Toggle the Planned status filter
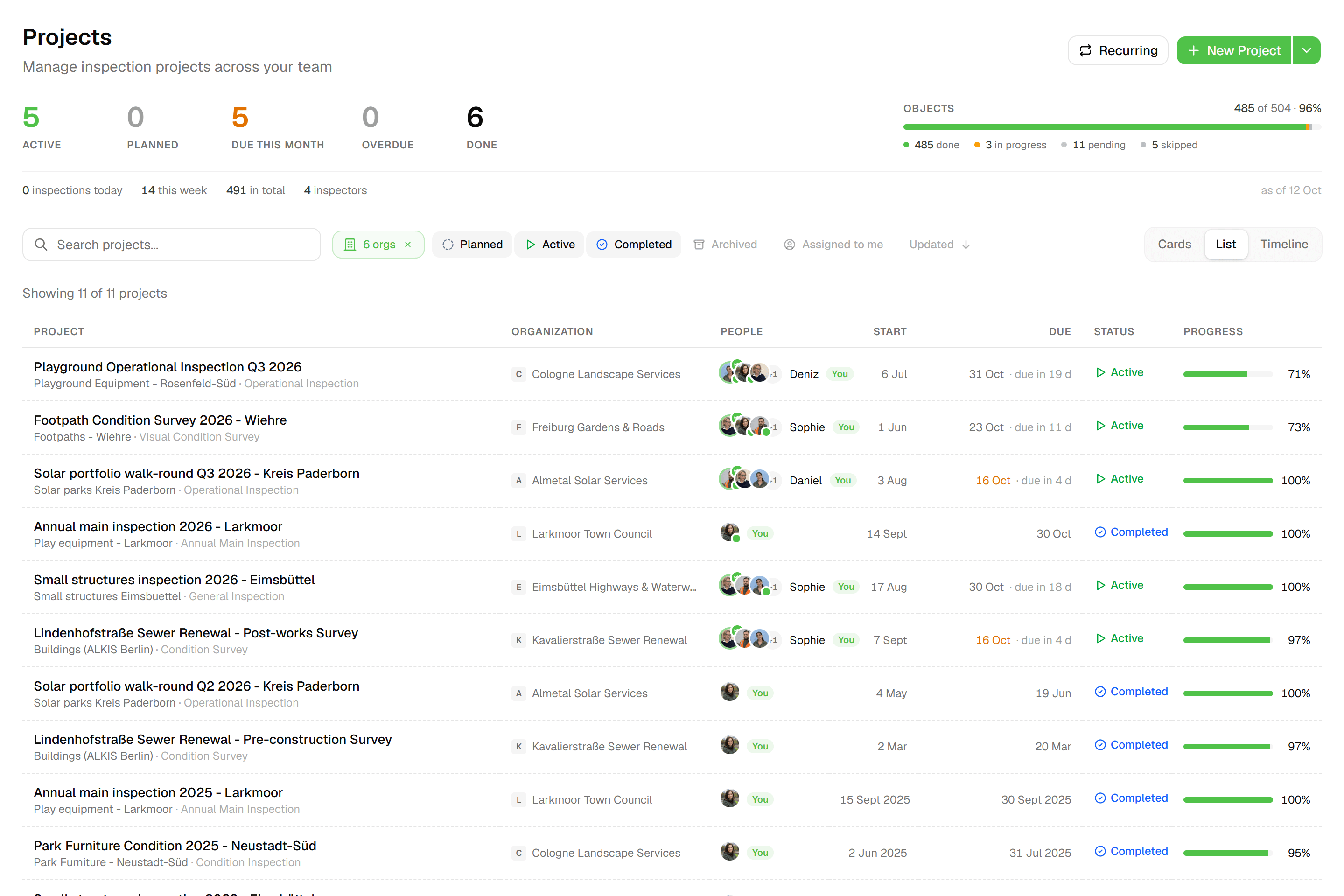Viewport: 1344px width, 896px height. point(472,245)
